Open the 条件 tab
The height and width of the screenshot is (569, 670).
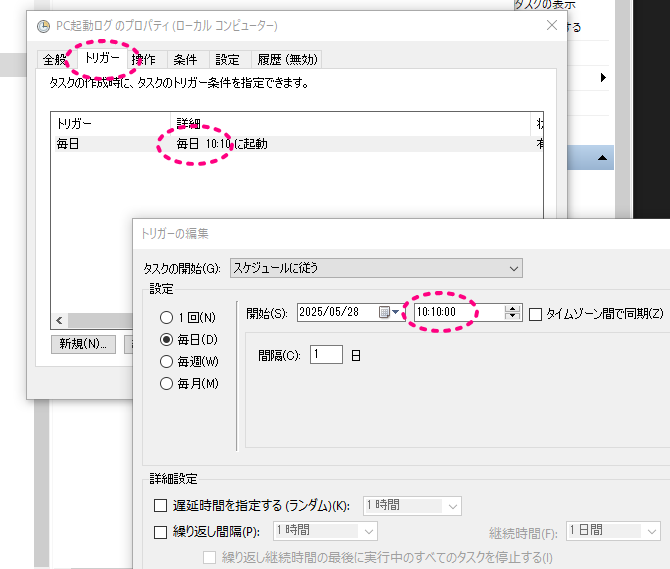click(x=185, y=60)
